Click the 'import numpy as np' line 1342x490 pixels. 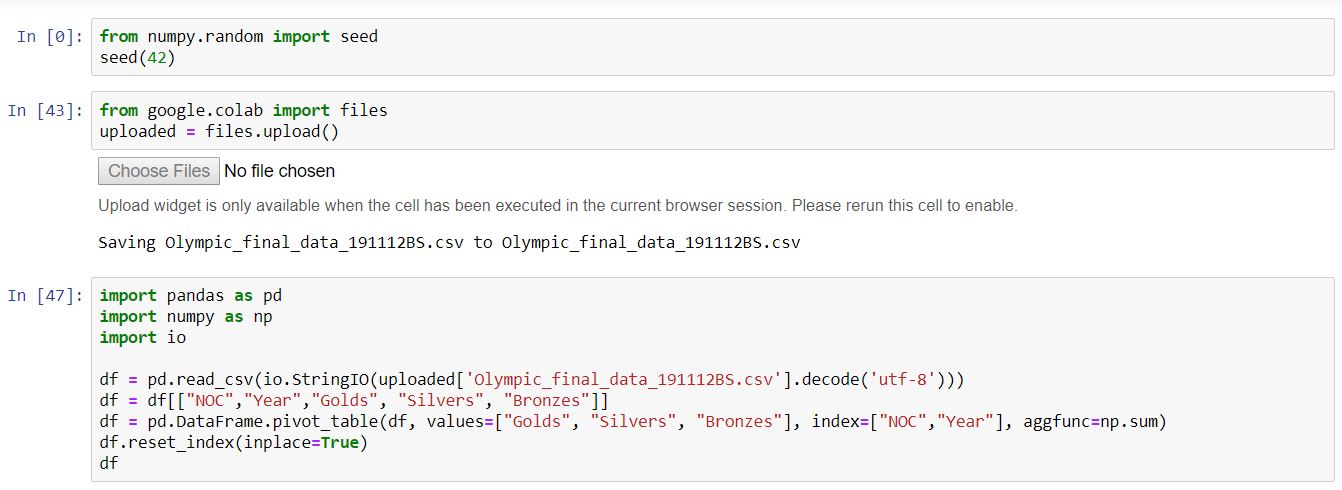[x=186, y=316]
